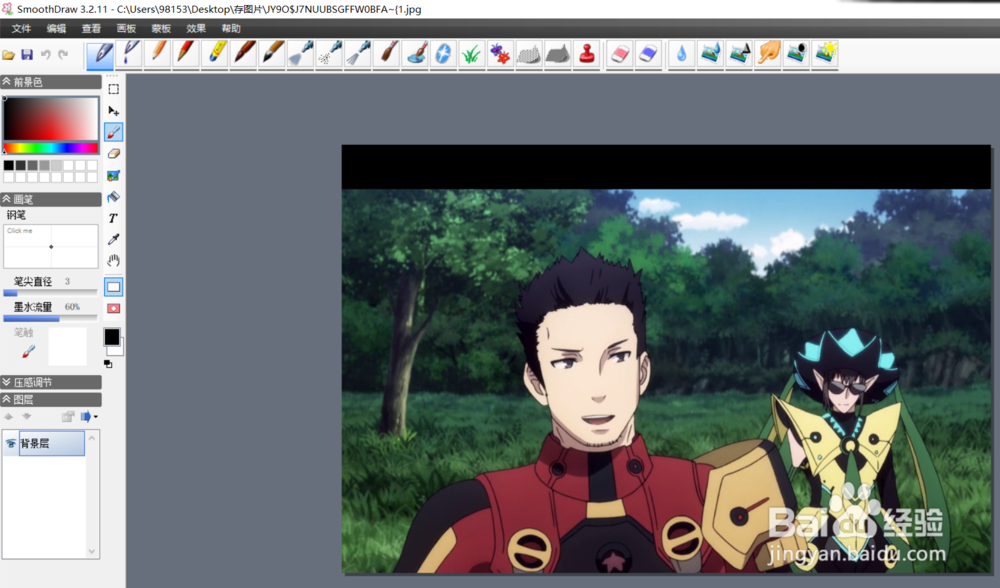Adjust the 笔尖直径 slider
This screenshot has width=1000, height=588.
point(50,293)
